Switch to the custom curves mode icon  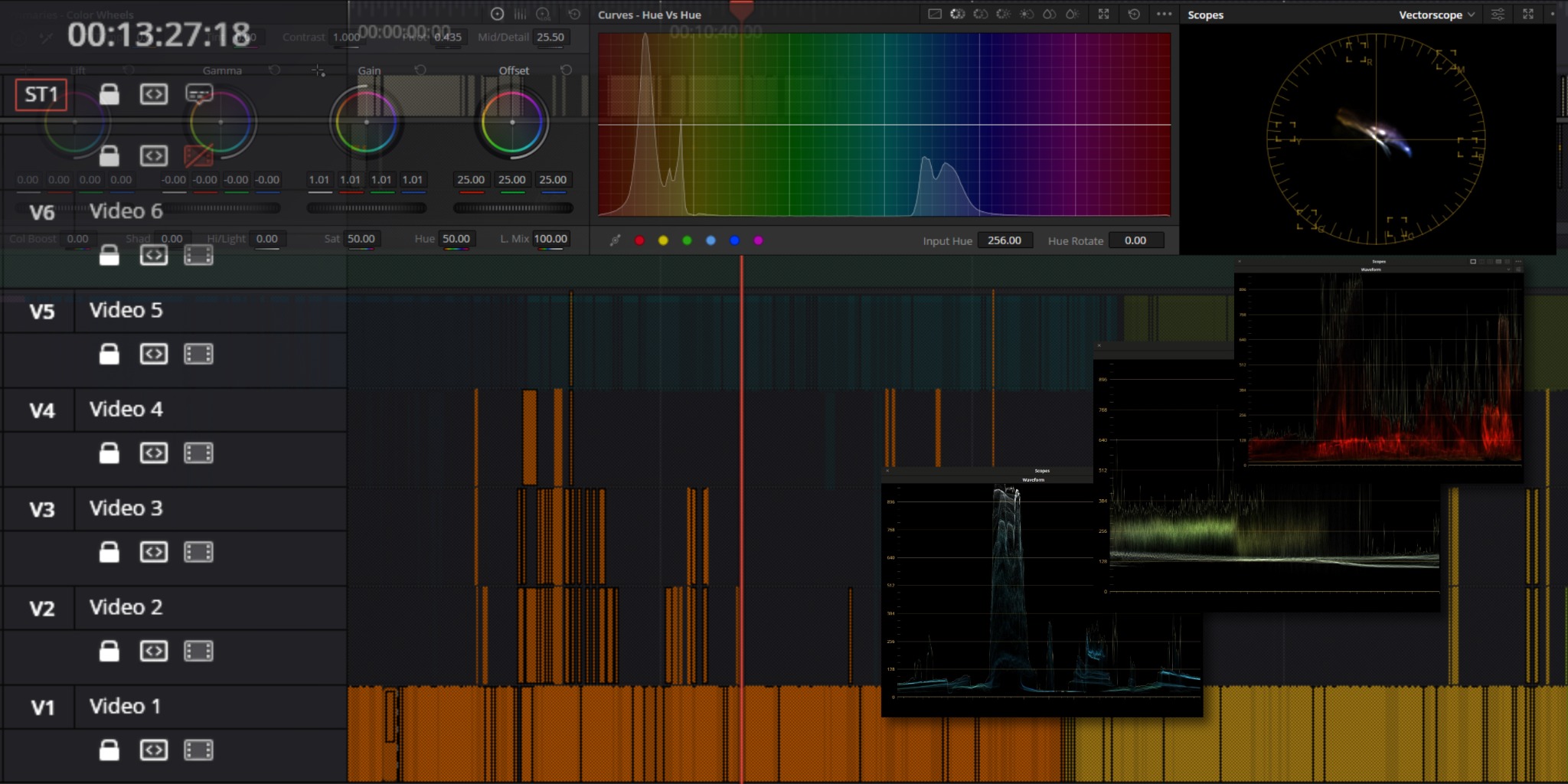point(935,14)
